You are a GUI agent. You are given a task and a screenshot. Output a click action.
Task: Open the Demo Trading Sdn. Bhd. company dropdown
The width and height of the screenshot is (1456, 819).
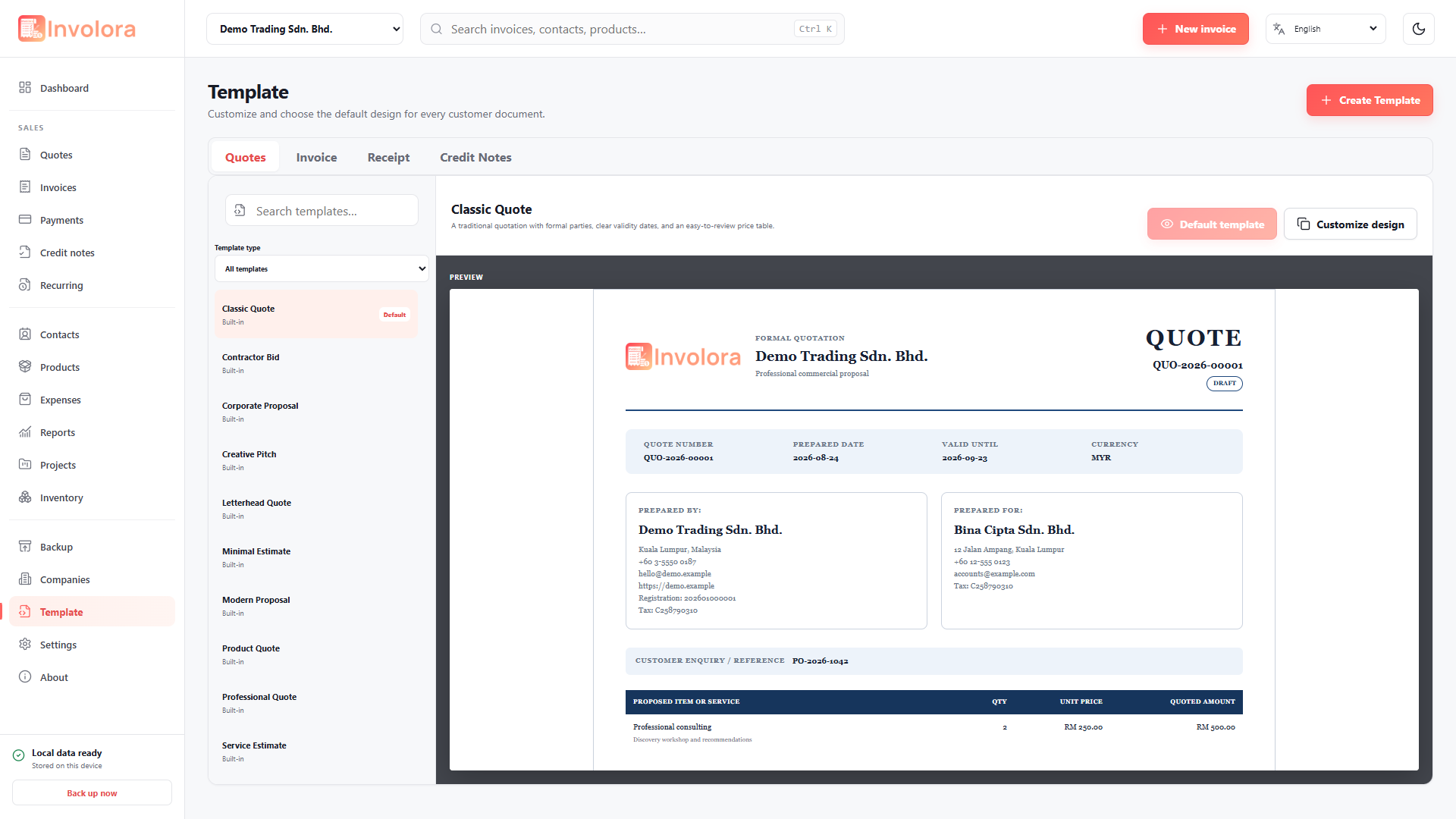[x=305, y=29]
